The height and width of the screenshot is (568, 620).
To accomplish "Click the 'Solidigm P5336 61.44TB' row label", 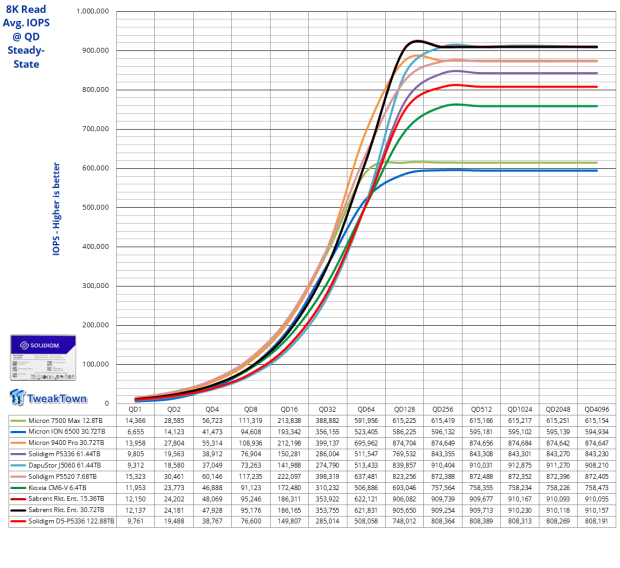I will [x=64, y=454].
